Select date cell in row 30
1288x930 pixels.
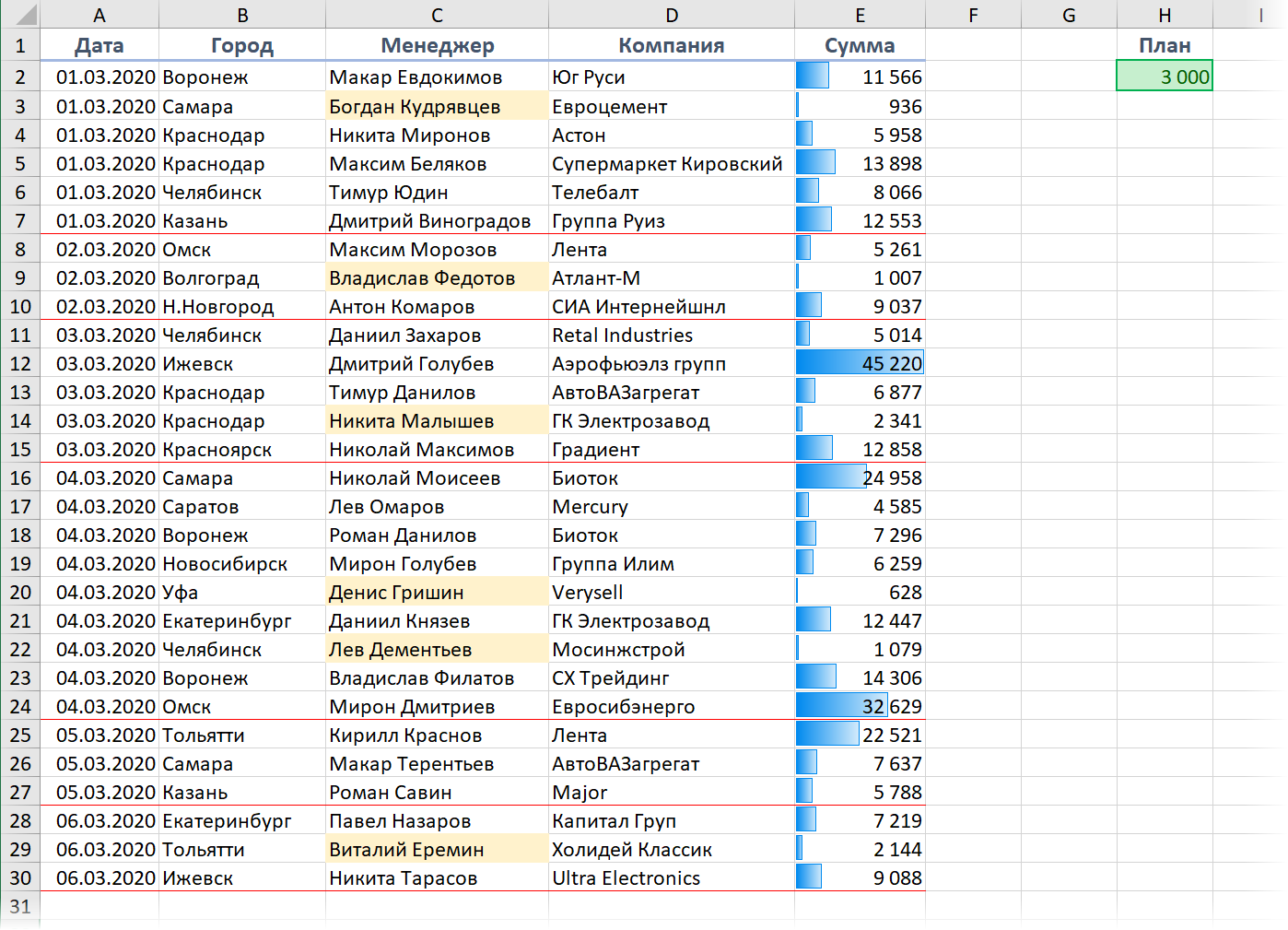100,877
